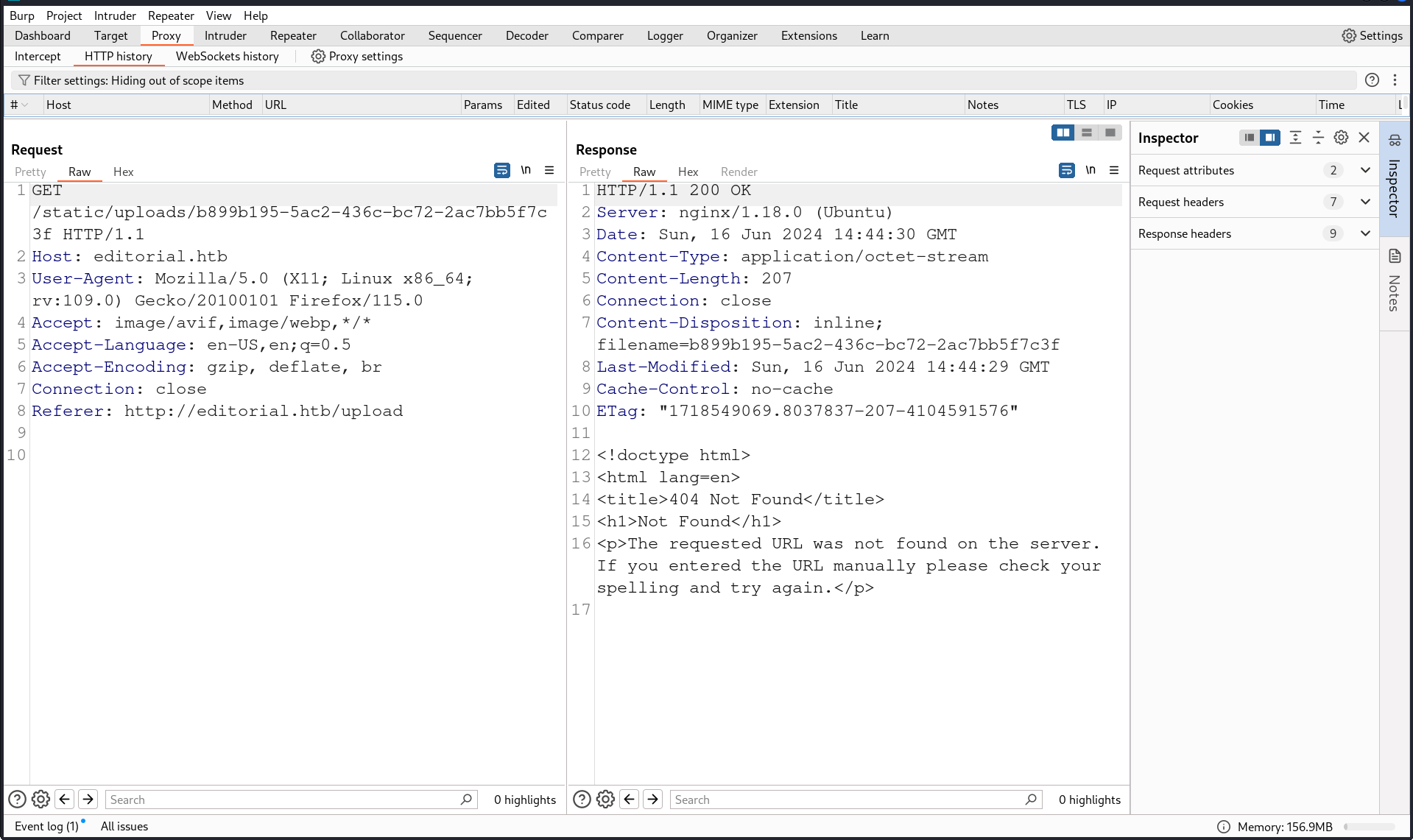Viewport: 1413px width, 840px height.
Task: Open Proxy settings gear
Action: (x=318, y=56)
